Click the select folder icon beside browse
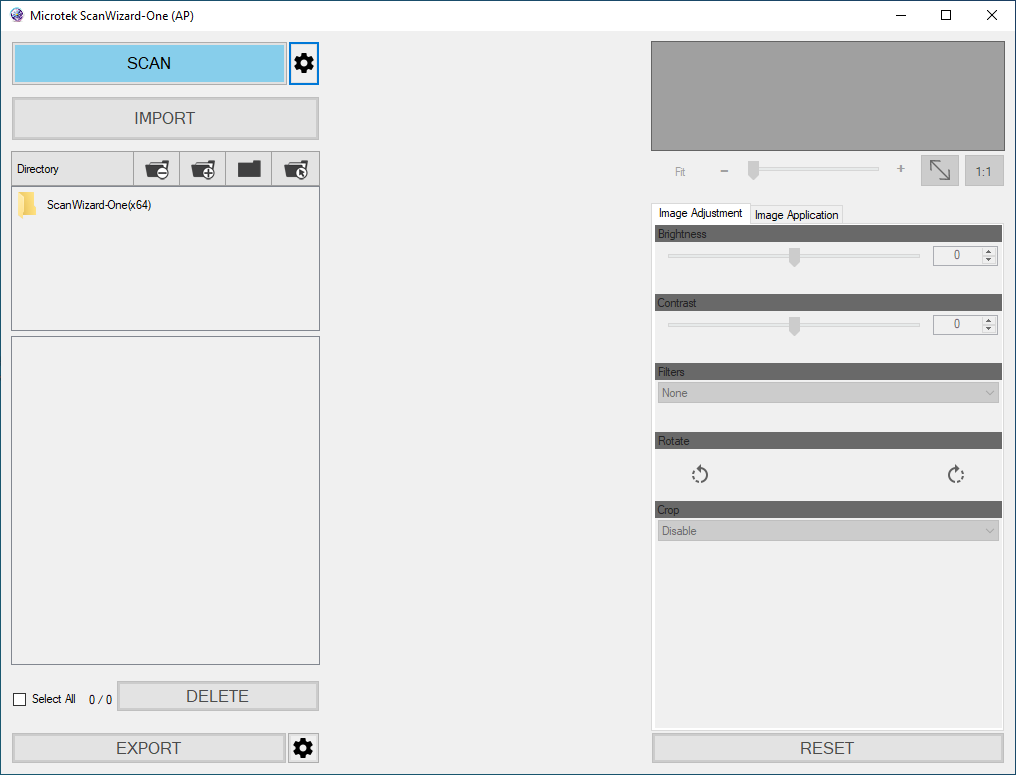 [294, 169]
